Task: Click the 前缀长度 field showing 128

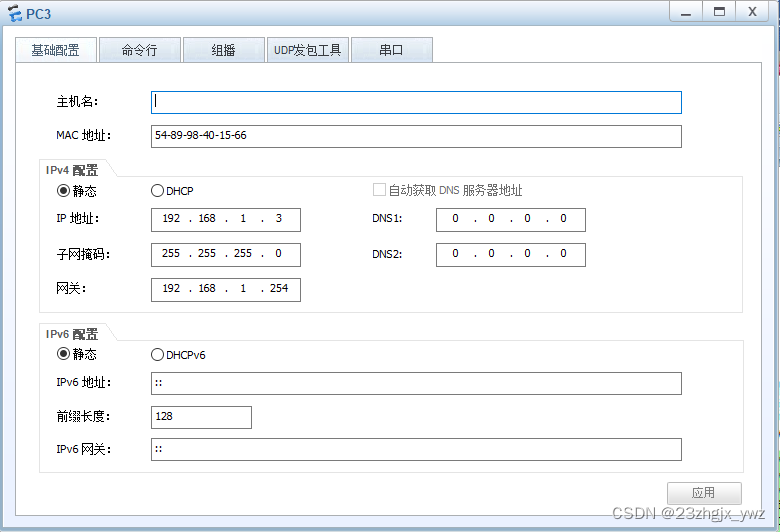Action: click(201, 417)
